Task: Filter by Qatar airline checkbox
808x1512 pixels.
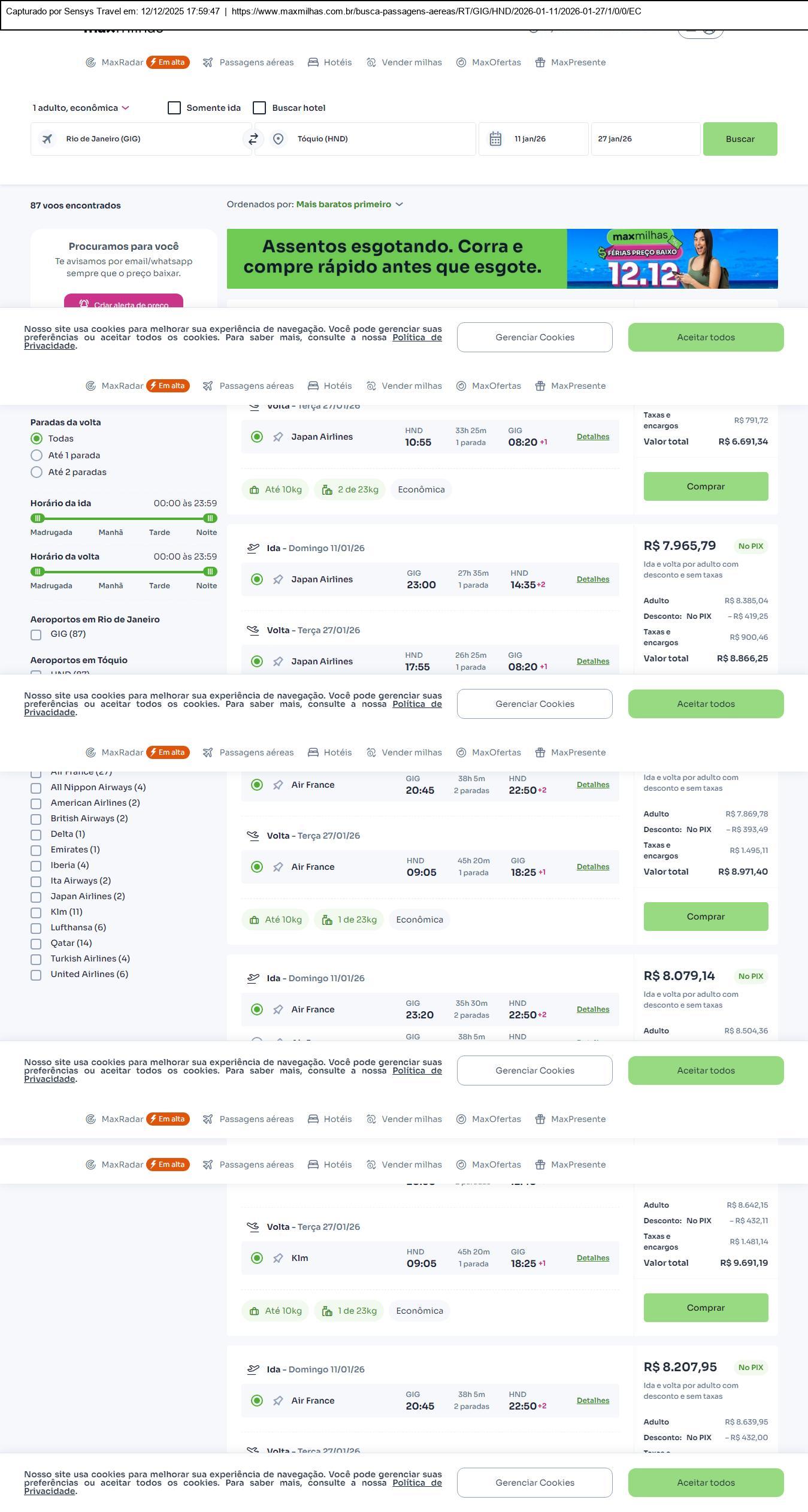Action: pos(36,944)
